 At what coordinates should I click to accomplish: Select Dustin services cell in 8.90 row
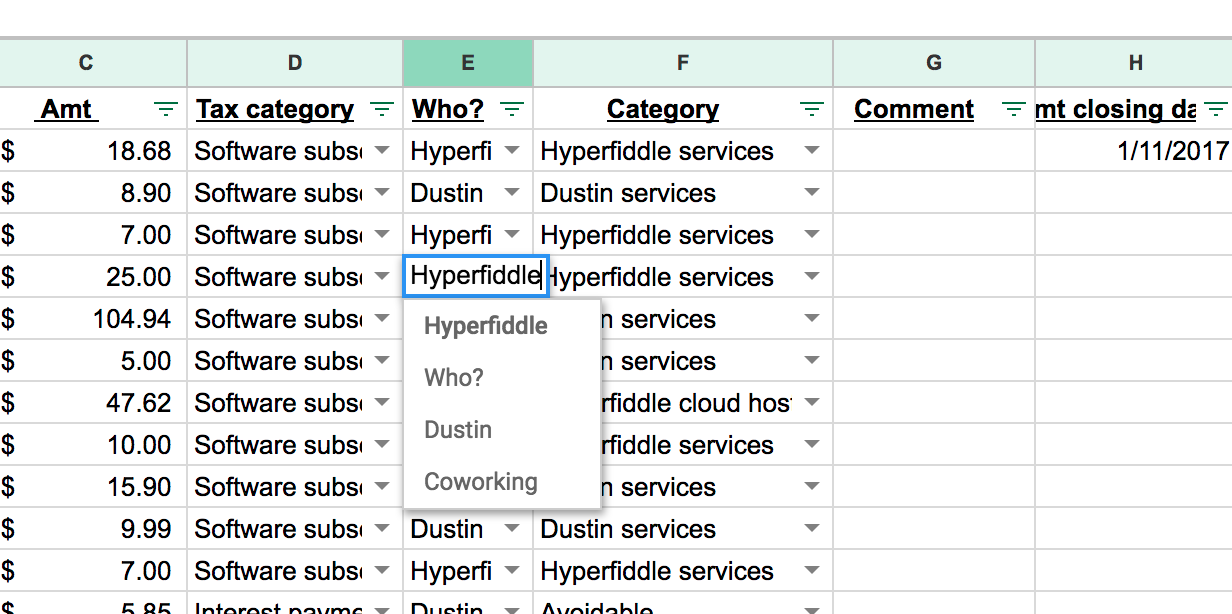coord(683,193)
